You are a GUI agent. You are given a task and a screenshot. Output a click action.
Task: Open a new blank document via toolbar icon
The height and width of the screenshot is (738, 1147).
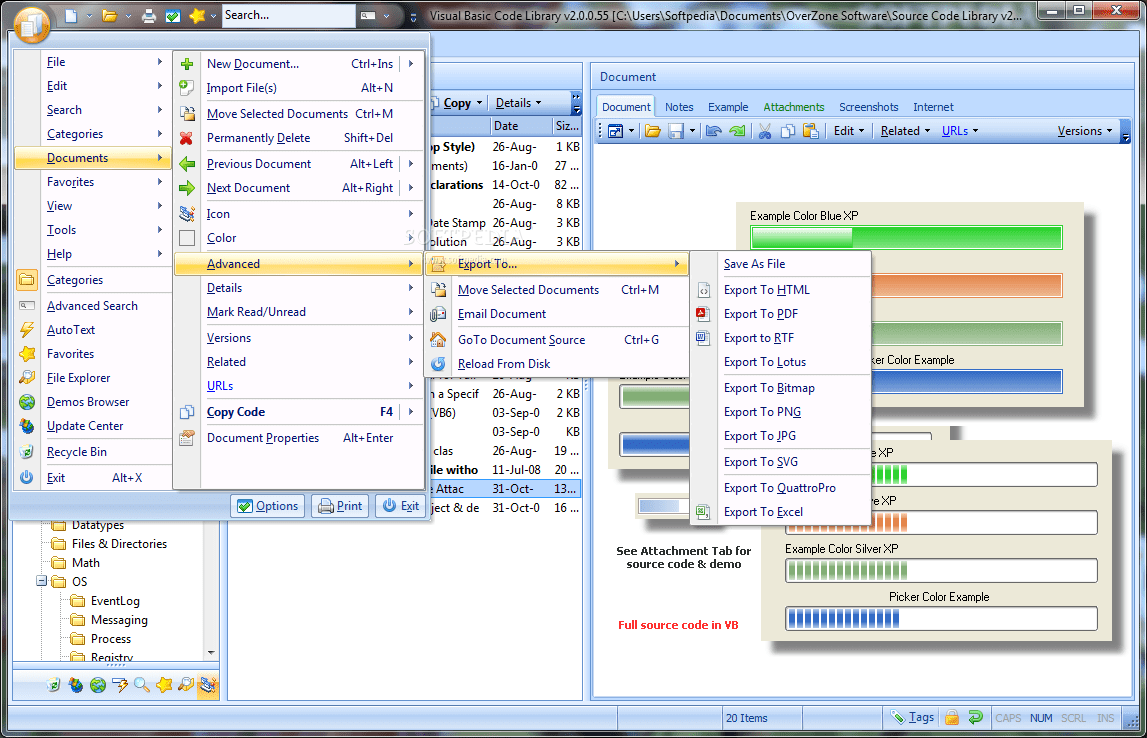click(72, 15)
